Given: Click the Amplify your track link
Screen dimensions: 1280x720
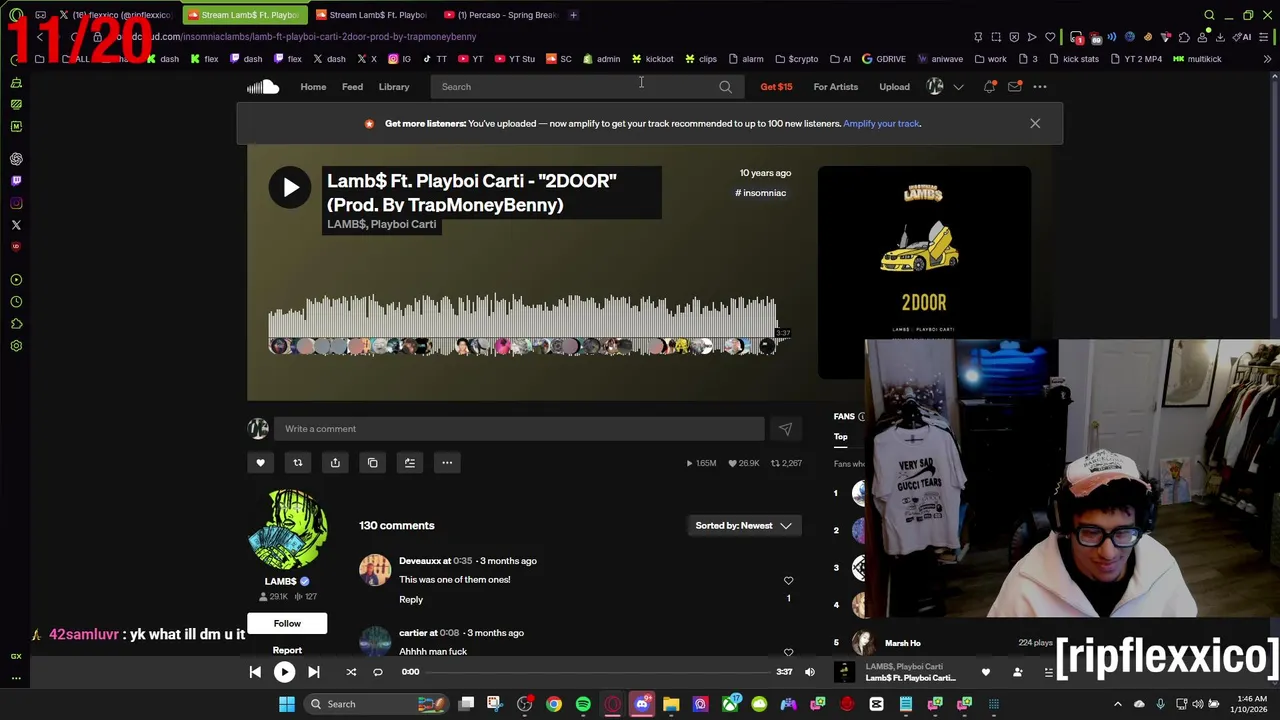Looking at the screenshot, I should coord(881,124).
